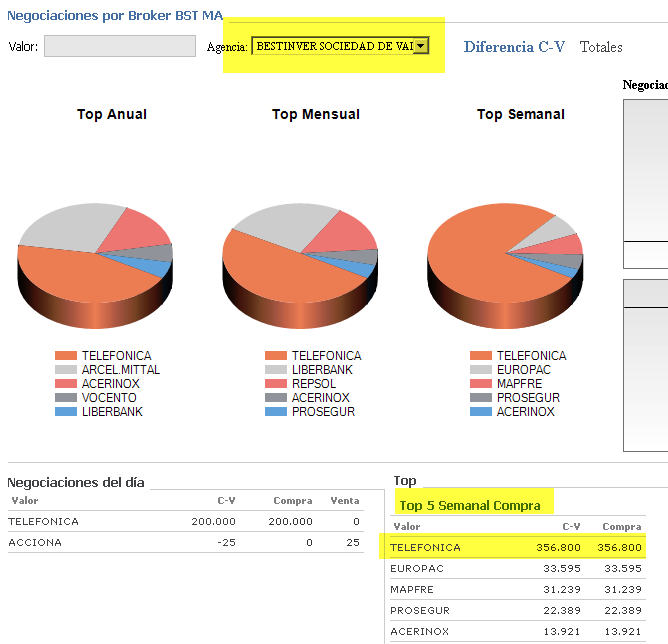Select ACERINOX label in Top Anual legend
This screenshot has width=668, height=644.
pyautogui.click(x=111, y=384)
